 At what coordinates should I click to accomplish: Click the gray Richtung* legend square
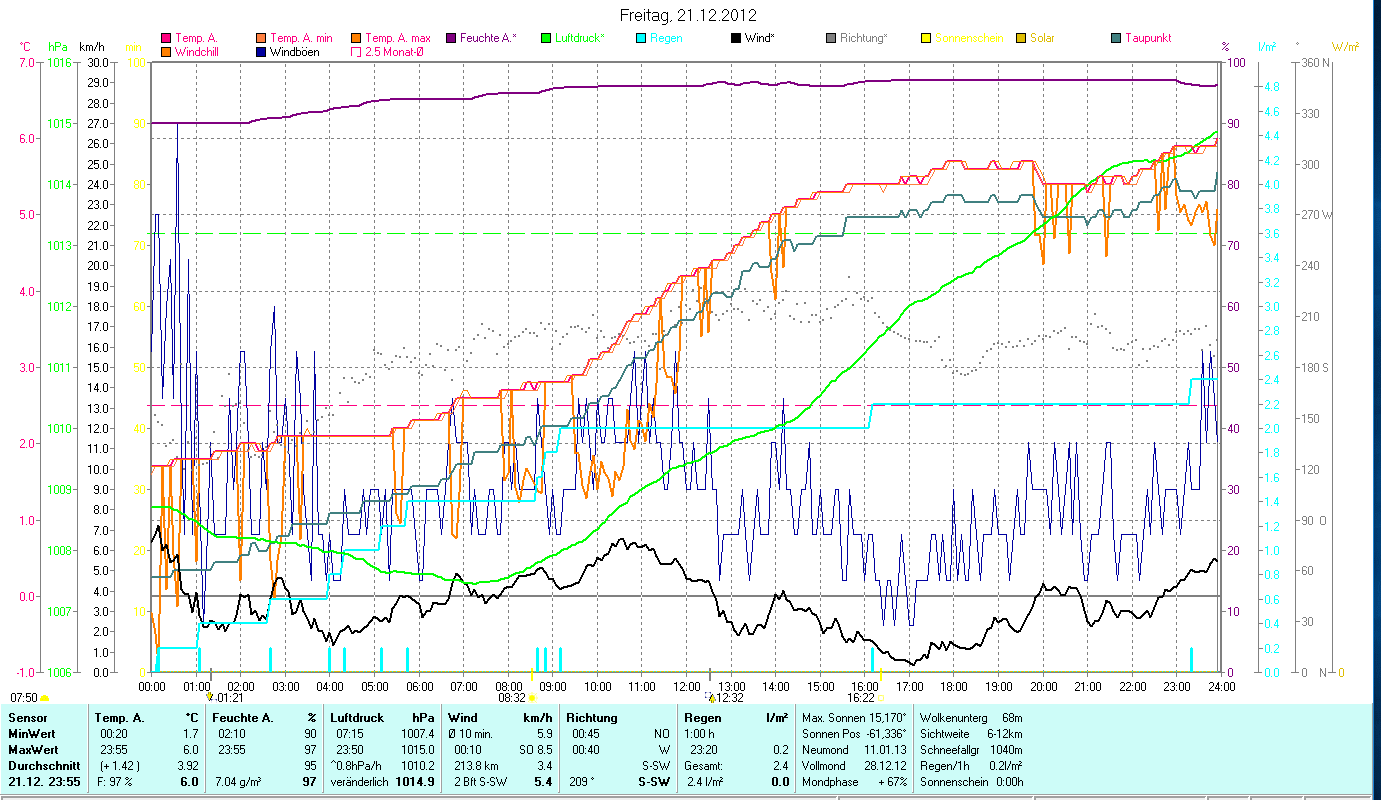pyautogui.click(x=831, y=38)
